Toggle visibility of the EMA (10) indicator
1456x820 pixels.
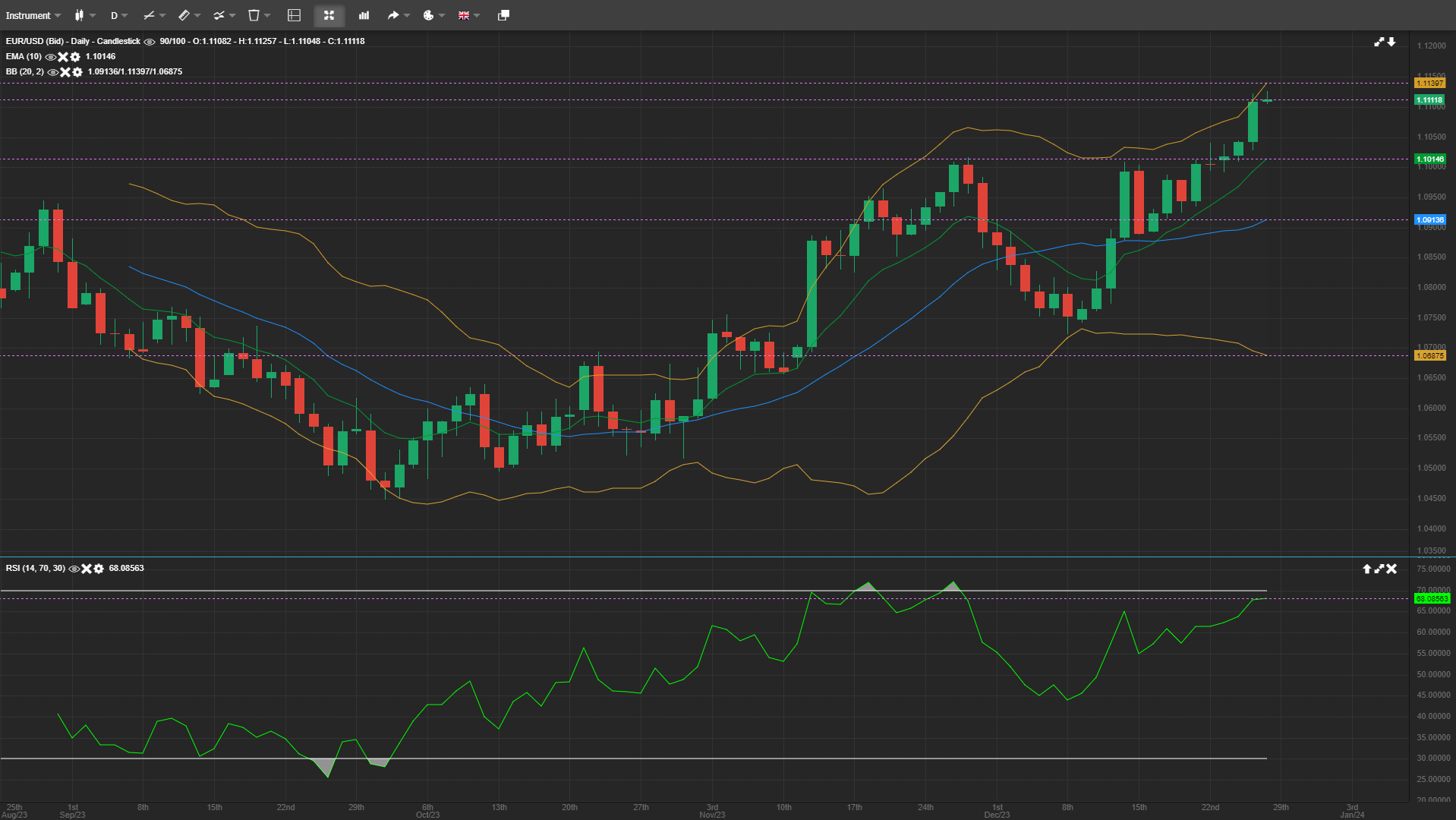pos(50,56)
